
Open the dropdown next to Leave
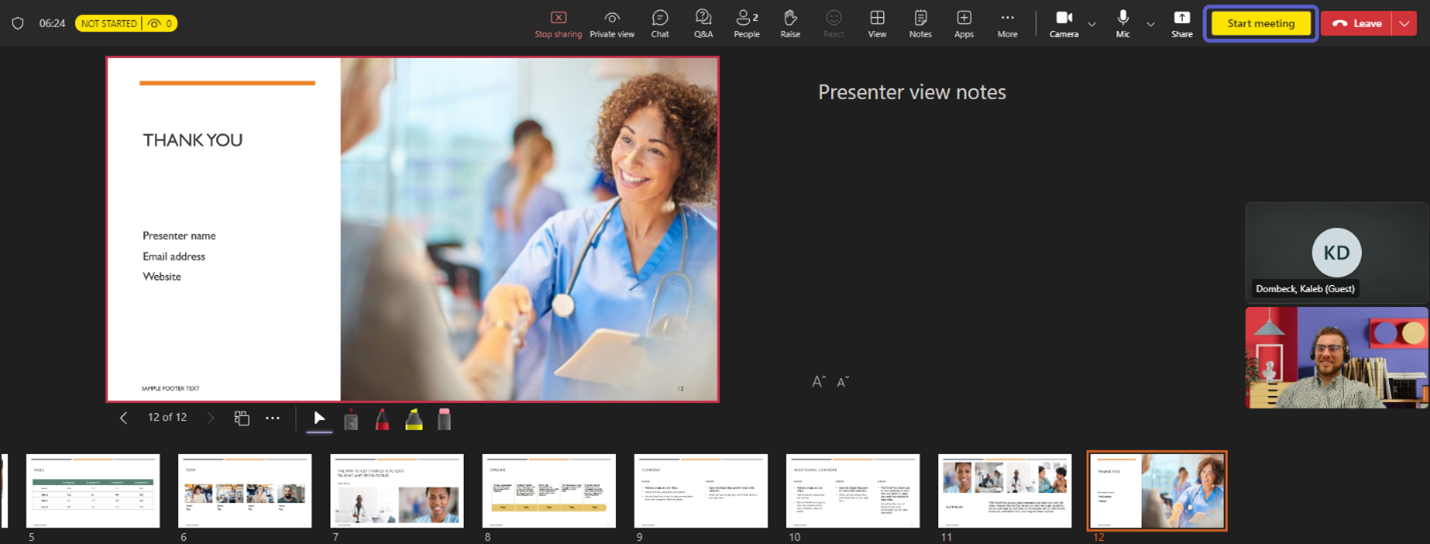point(1405,24)
